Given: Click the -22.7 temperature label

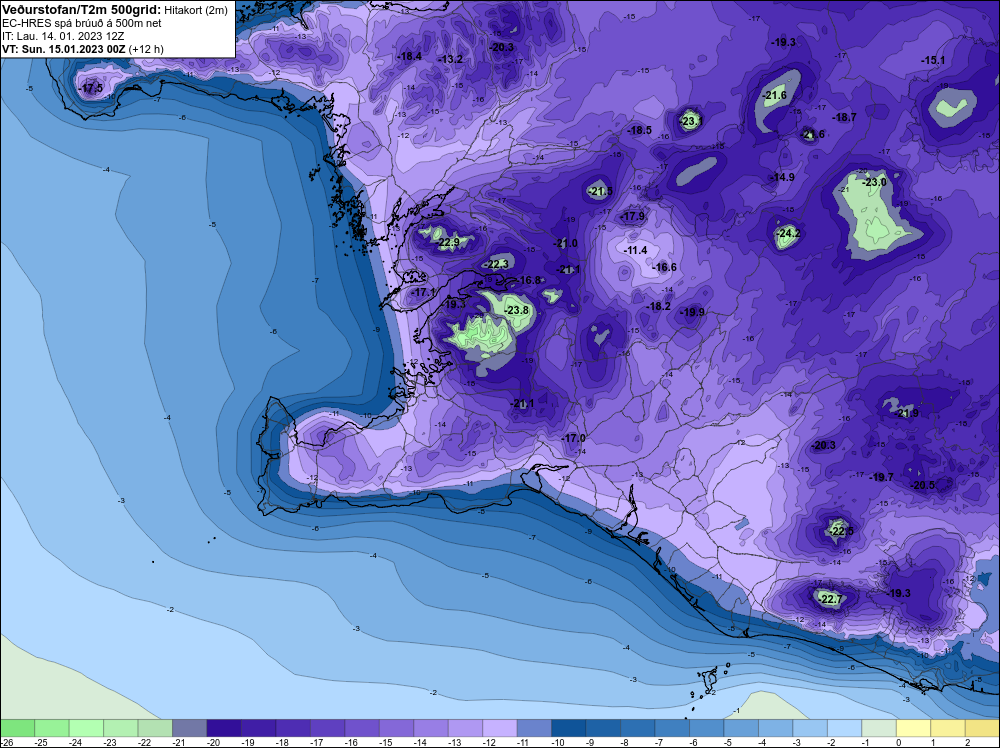Looking at the screenshot, I should click(x=831, y=599).
